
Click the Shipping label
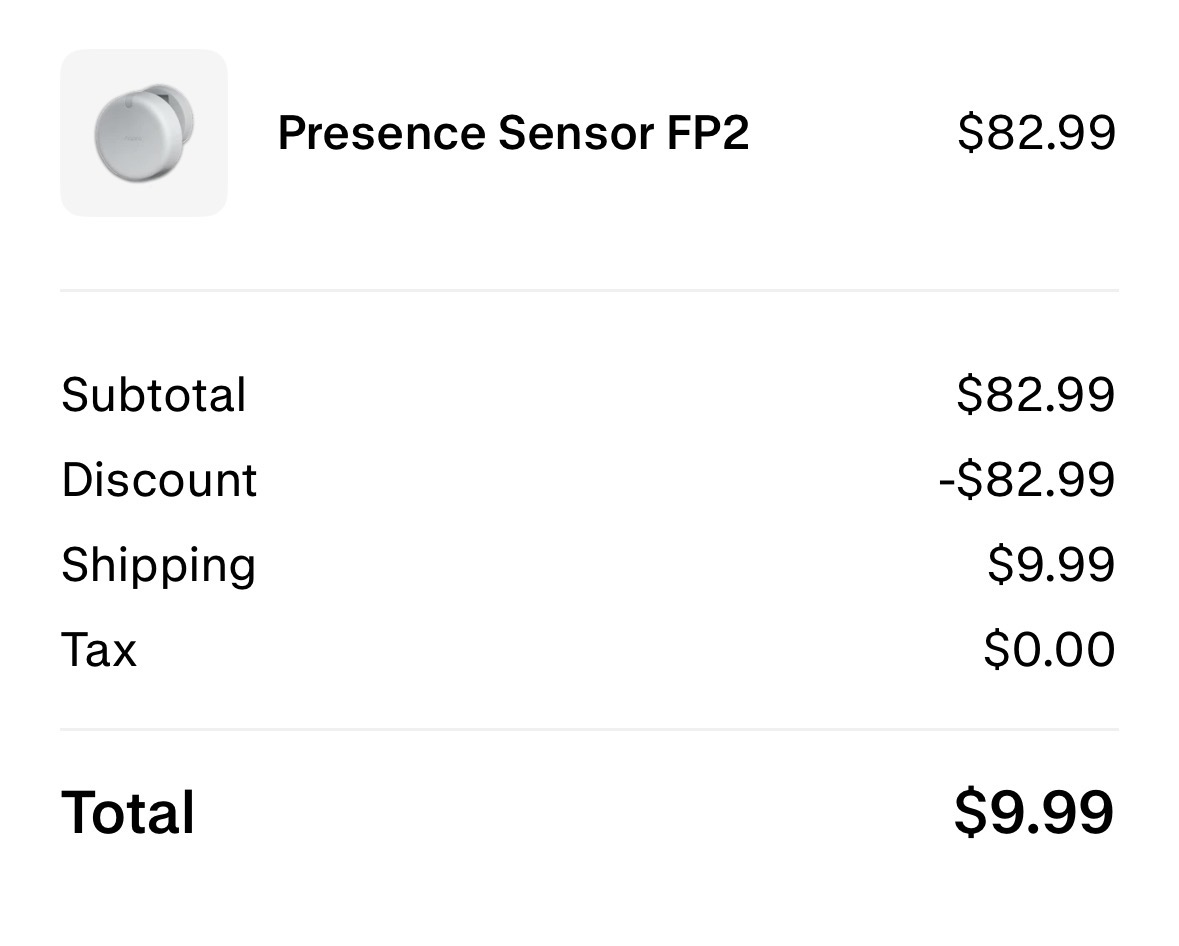pos(159,565)
